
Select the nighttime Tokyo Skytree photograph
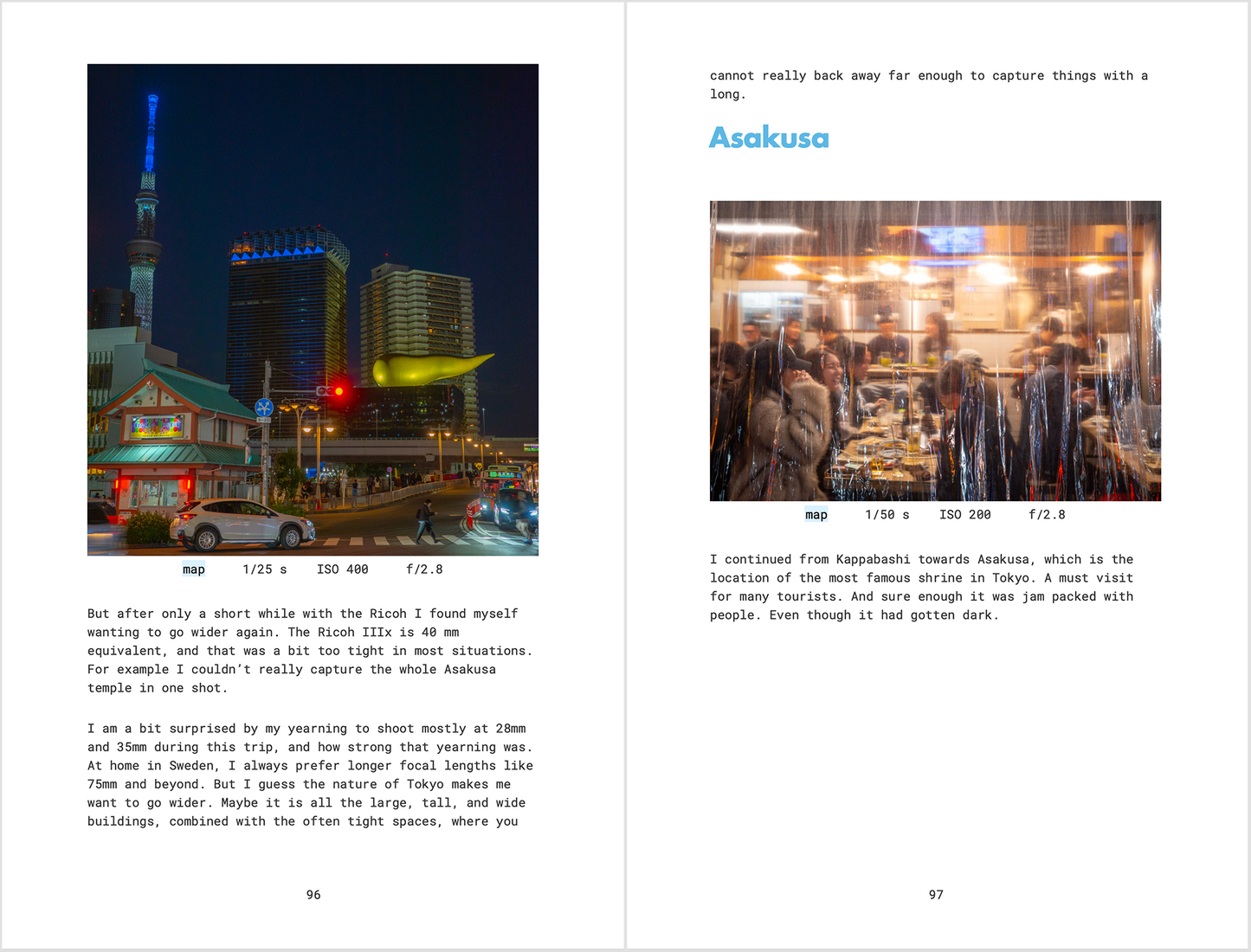point(312,309)
